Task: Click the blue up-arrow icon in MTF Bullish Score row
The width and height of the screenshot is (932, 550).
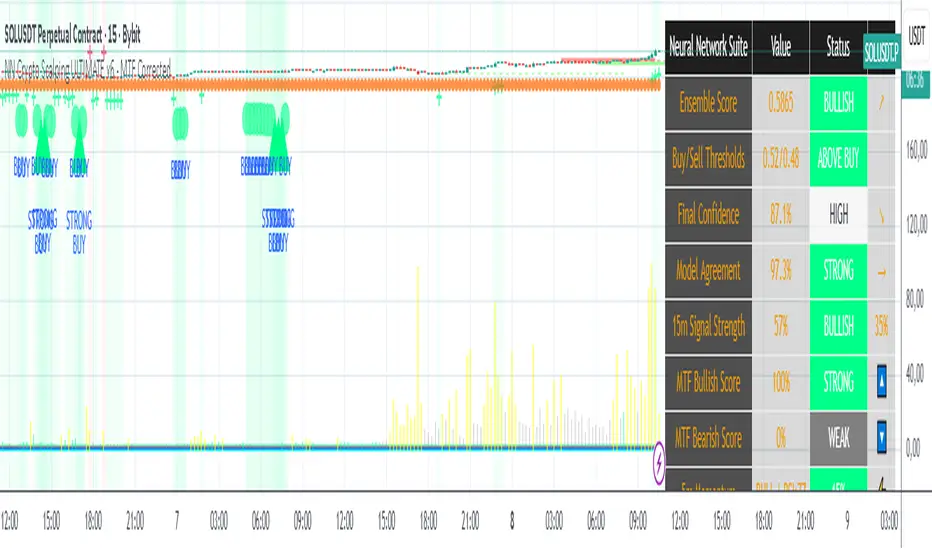Action: [x=881, y=382]
